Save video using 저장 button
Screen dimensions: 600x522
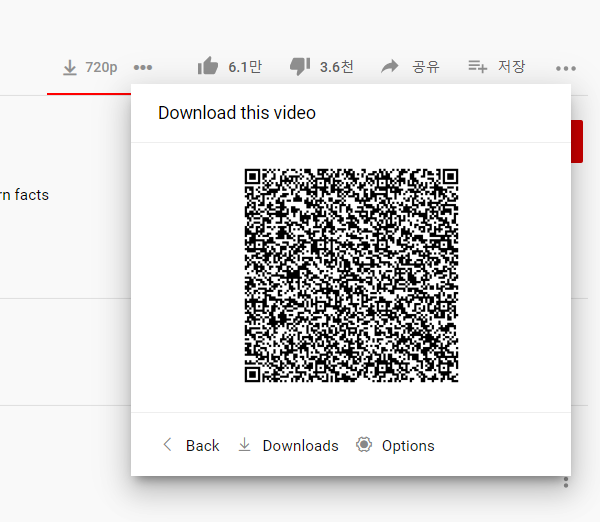pyautogui.click(x=512, y=67)
